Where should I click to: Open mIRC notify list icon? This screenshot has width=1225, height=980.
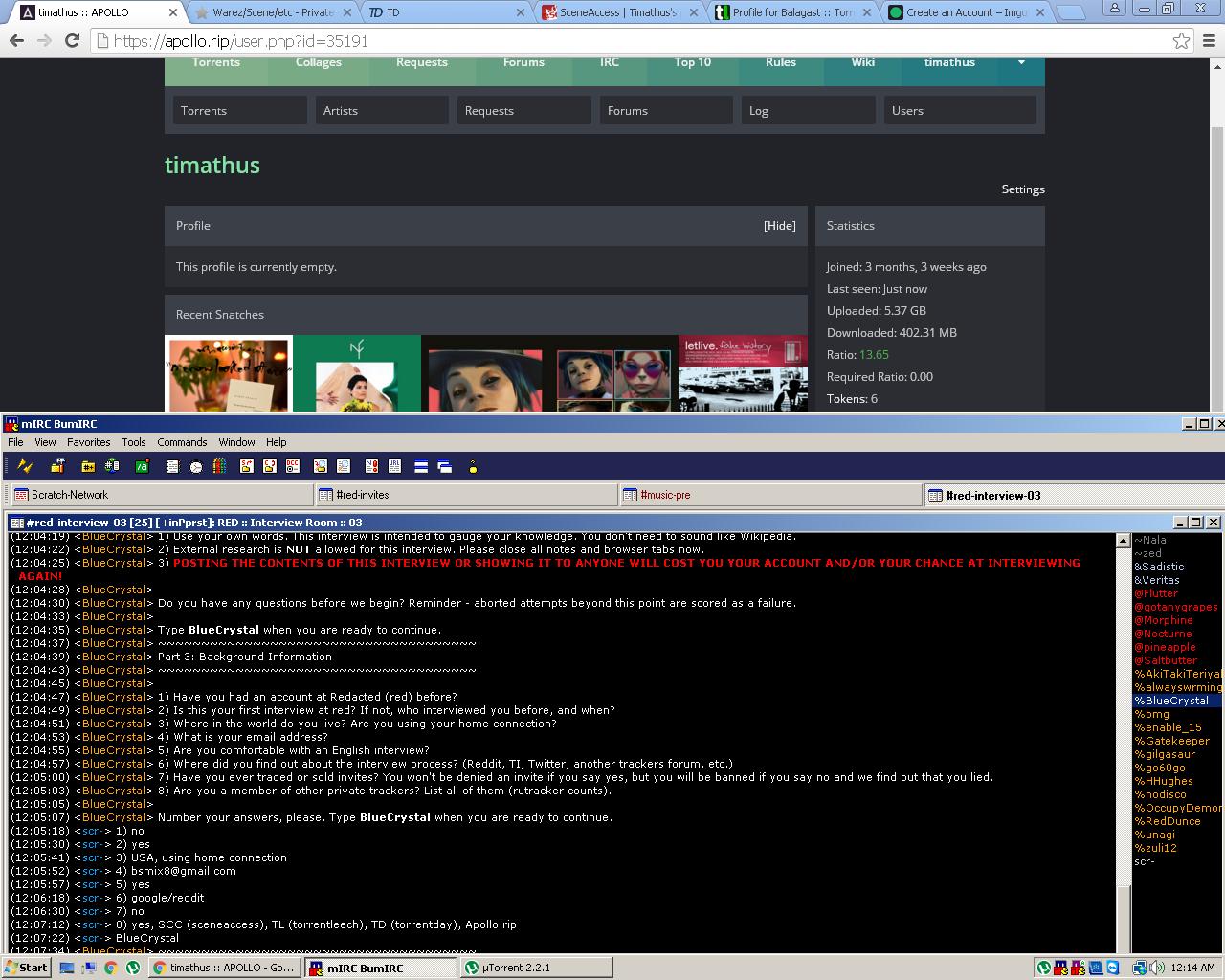click(372, 466)
